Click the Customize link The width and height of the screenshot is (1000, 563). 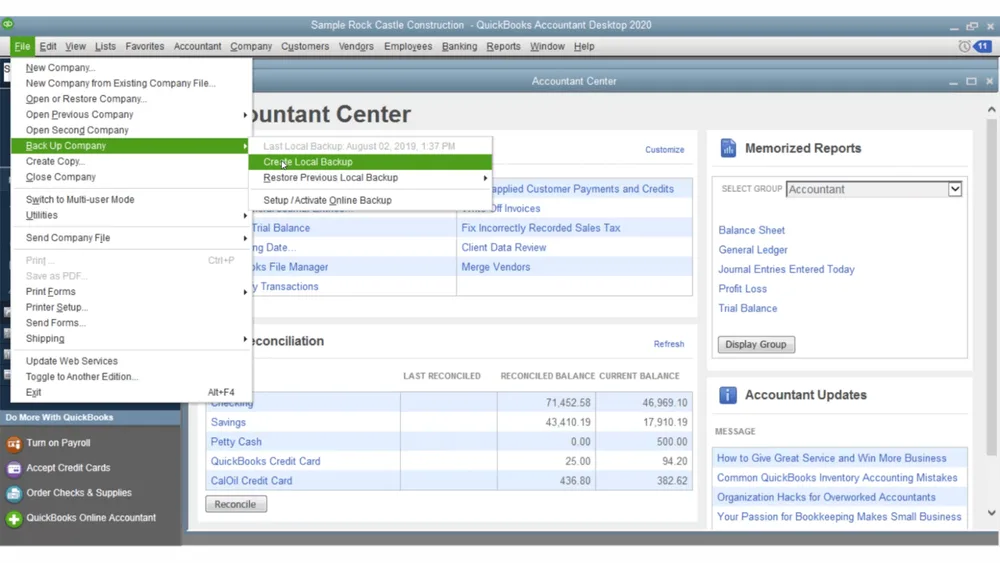[664, 150]
